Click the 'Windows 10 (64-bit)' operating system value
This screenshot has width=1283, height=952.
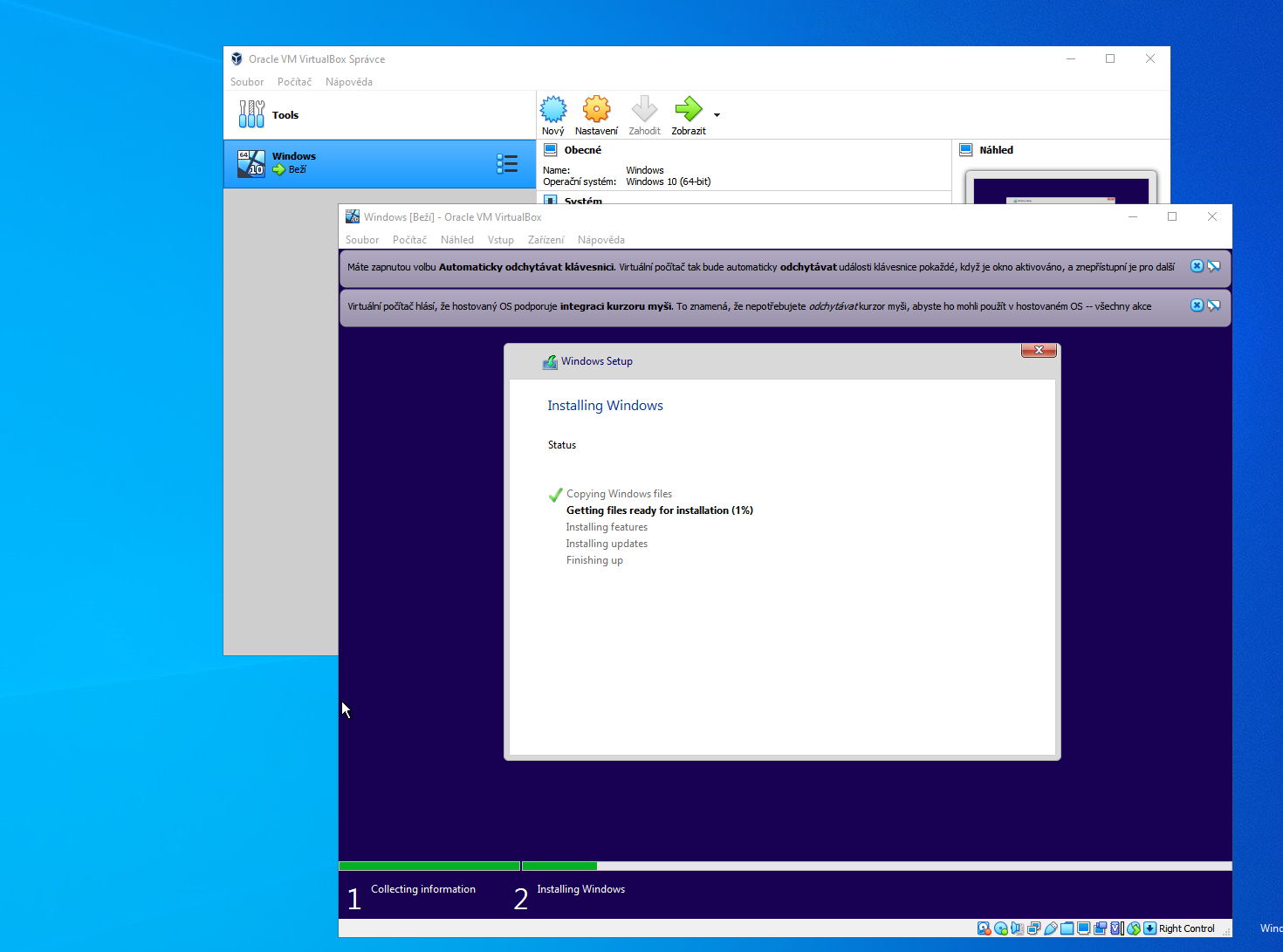(669, 181)
